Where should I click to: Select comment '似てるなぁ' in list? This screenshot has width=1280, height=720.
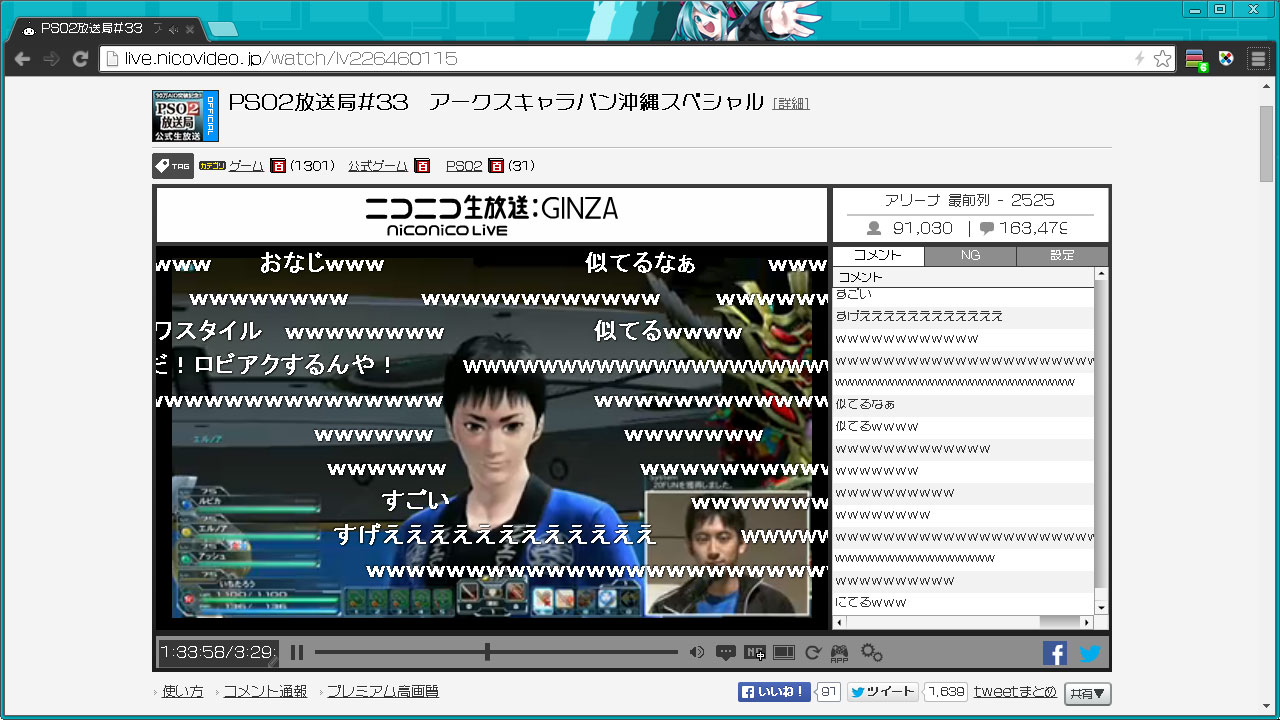point(964,405)
